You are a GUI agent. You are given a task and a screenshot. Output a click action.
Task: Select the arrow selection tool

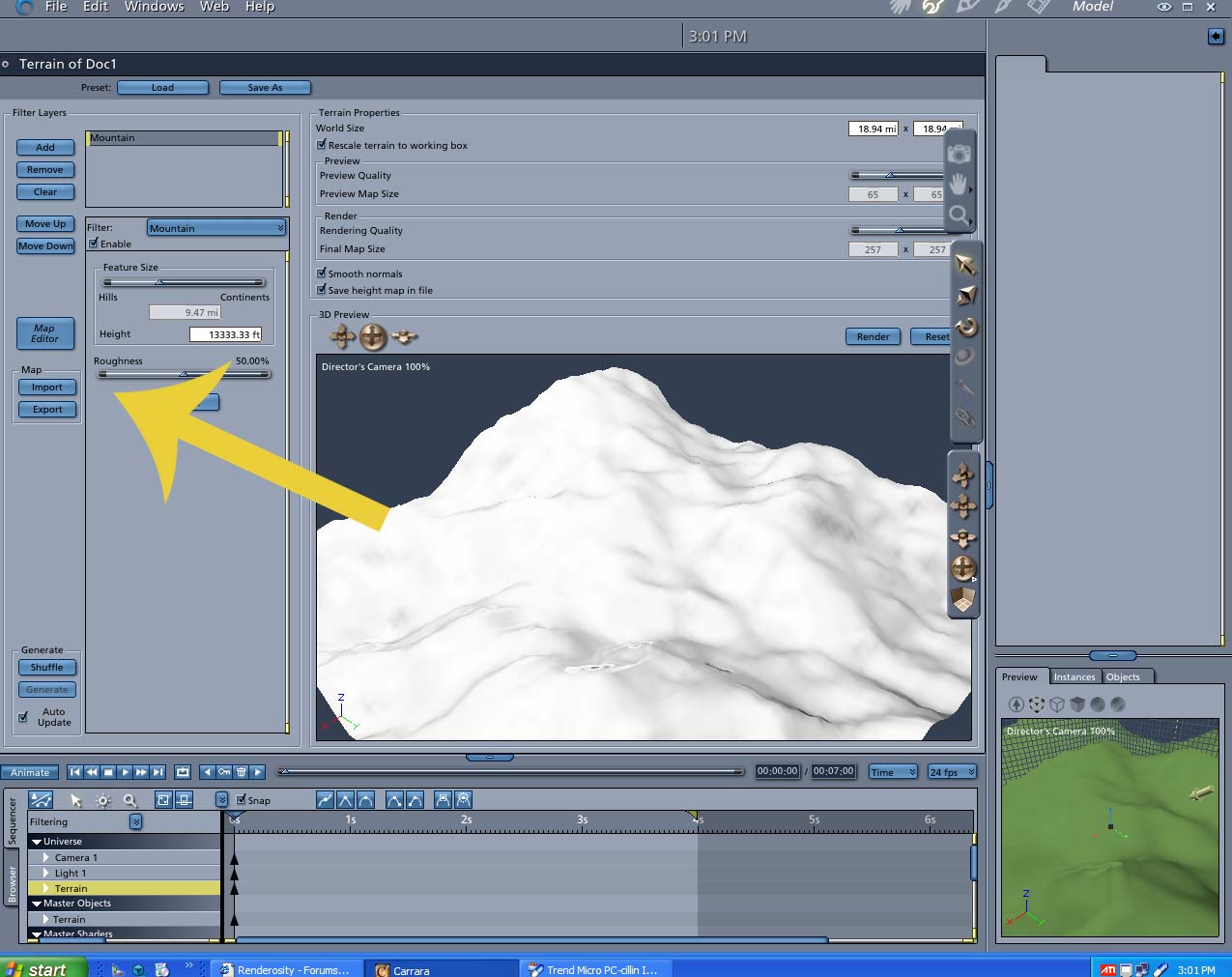[x=964, y=265]
